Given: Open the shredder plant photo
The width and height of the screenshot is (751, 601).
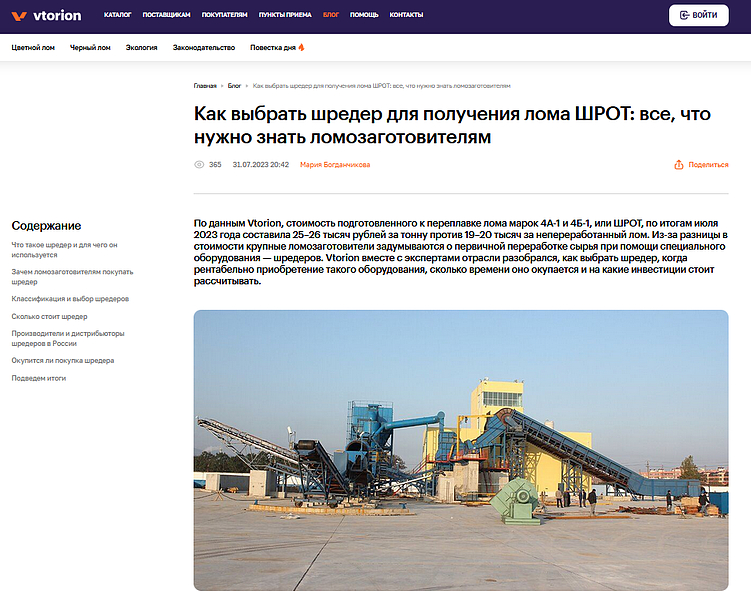Looking at the screenshot, I should pos(461,450).
